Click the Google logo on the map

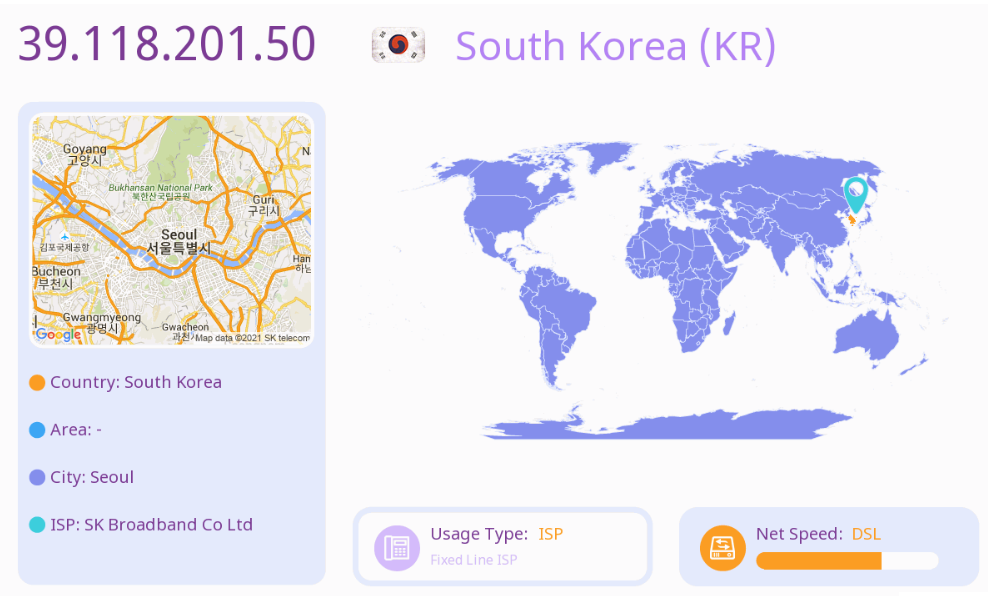tap(58, 335)
